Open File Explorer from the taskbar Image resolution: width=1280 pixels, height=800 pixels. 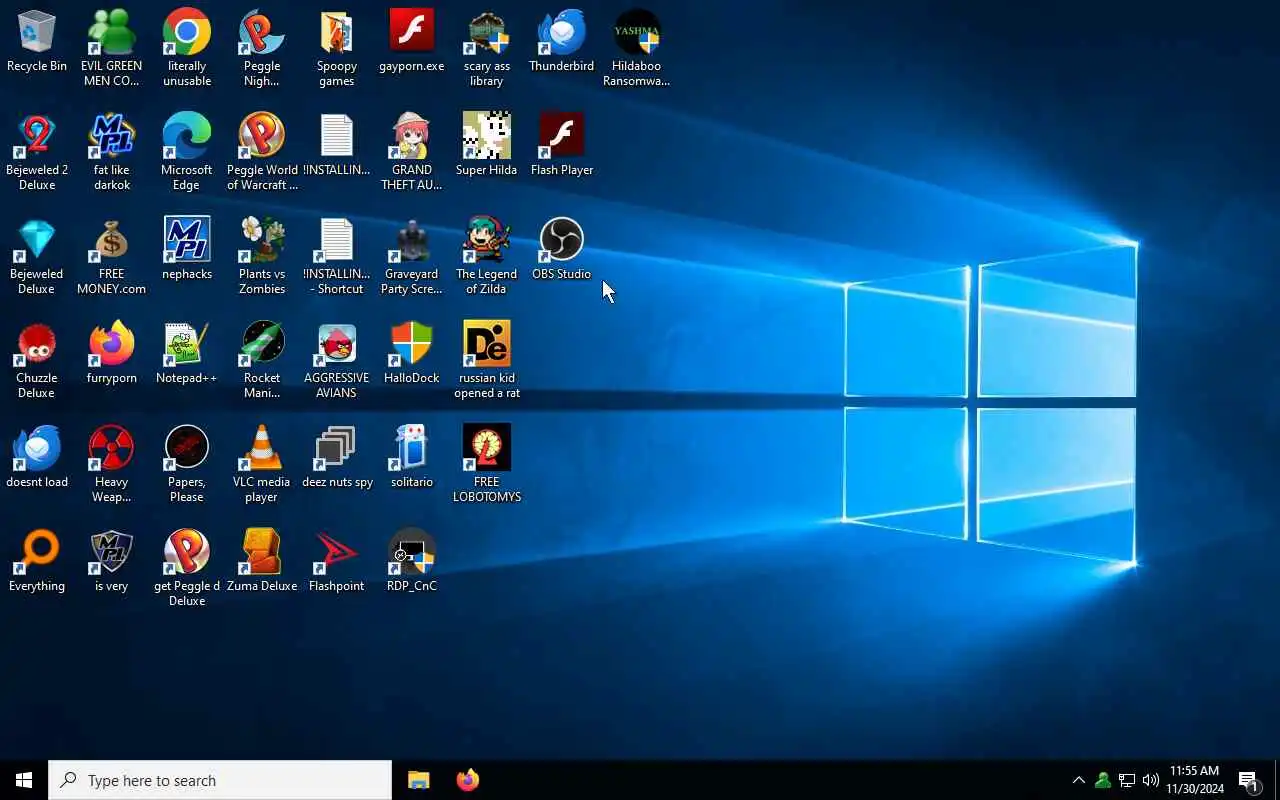(x=419, y=780)
